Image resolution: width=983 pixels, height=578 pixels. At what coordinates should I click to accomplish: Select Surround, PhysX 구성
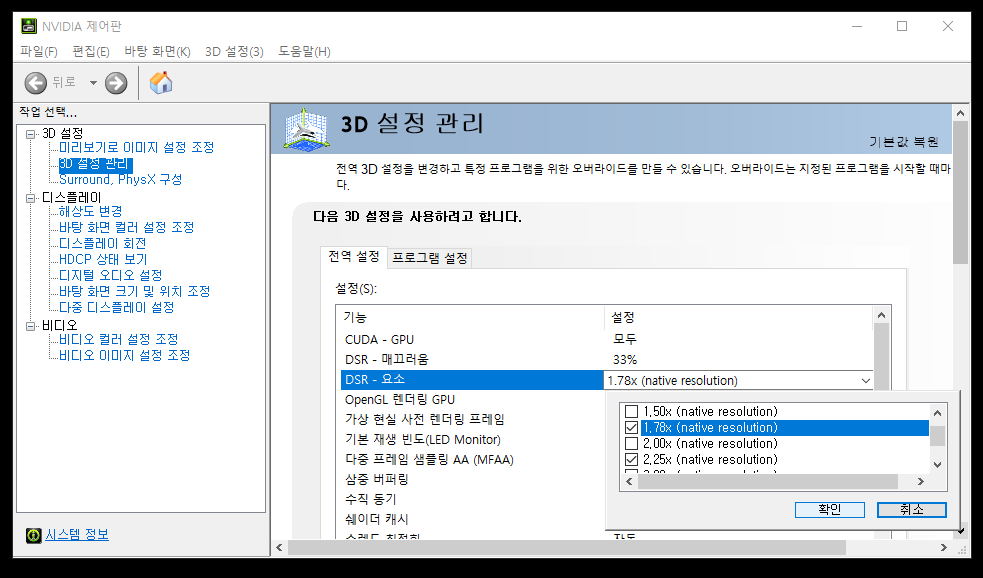(120, 179)
